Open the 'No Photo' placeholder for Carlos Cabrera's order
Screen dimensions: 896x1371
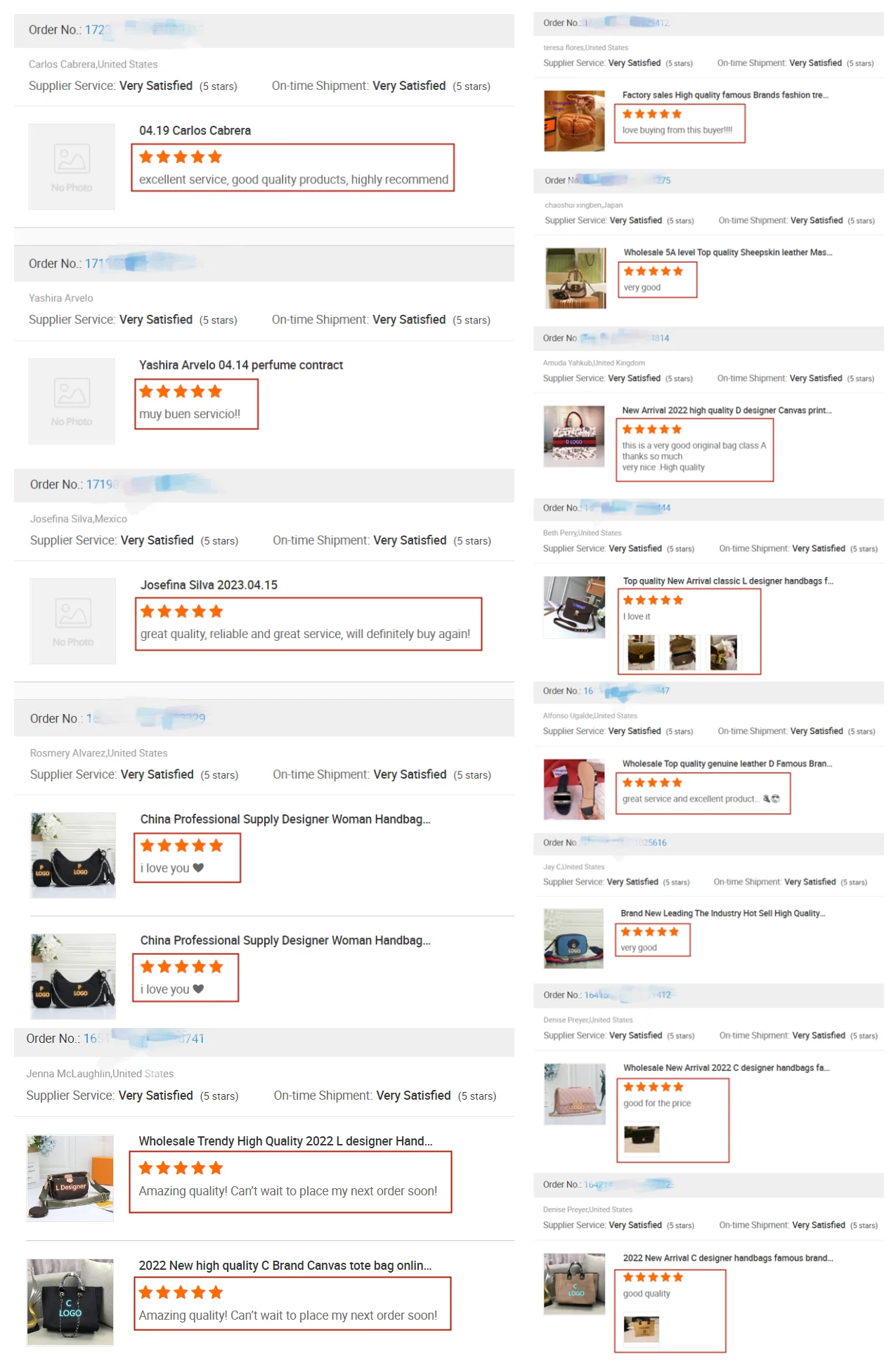(72, 167)
